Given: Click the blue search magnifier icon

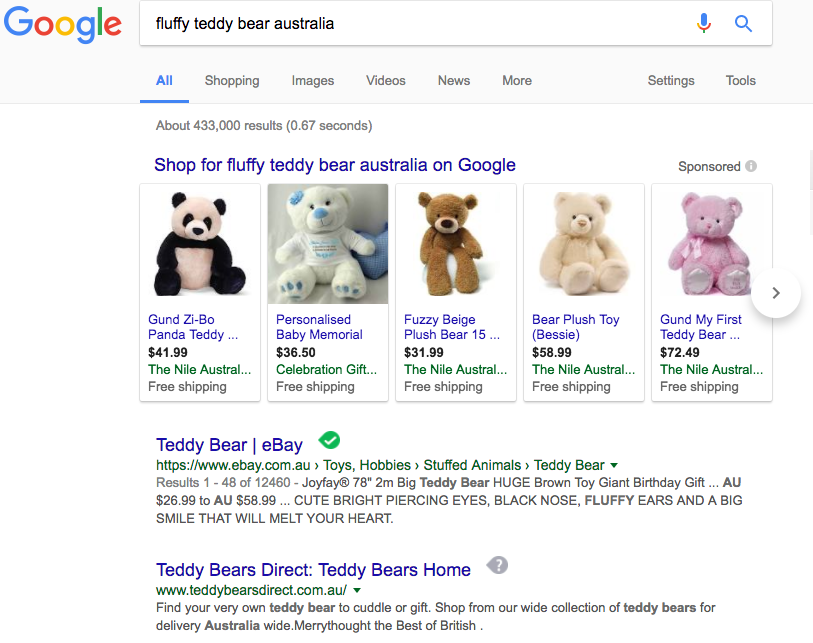Looking at the screenshot, I should pyautogui.click(x=743, y=23).
